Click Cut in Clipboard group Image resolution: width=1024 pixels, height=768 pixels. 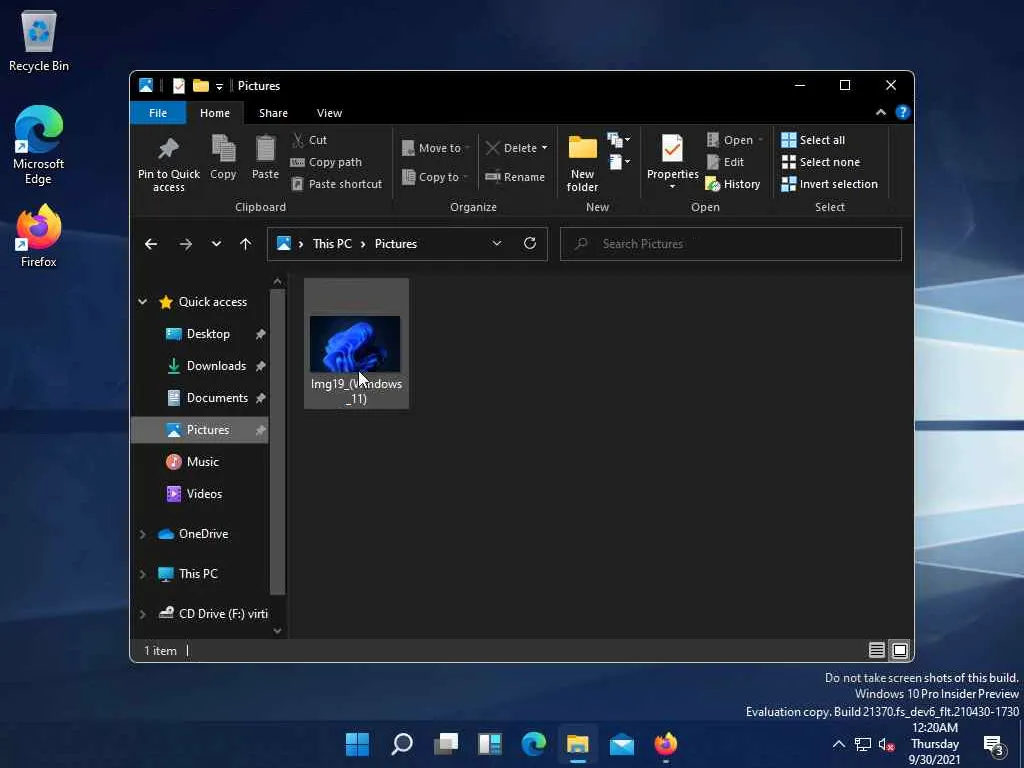click(x=309, y=140)
